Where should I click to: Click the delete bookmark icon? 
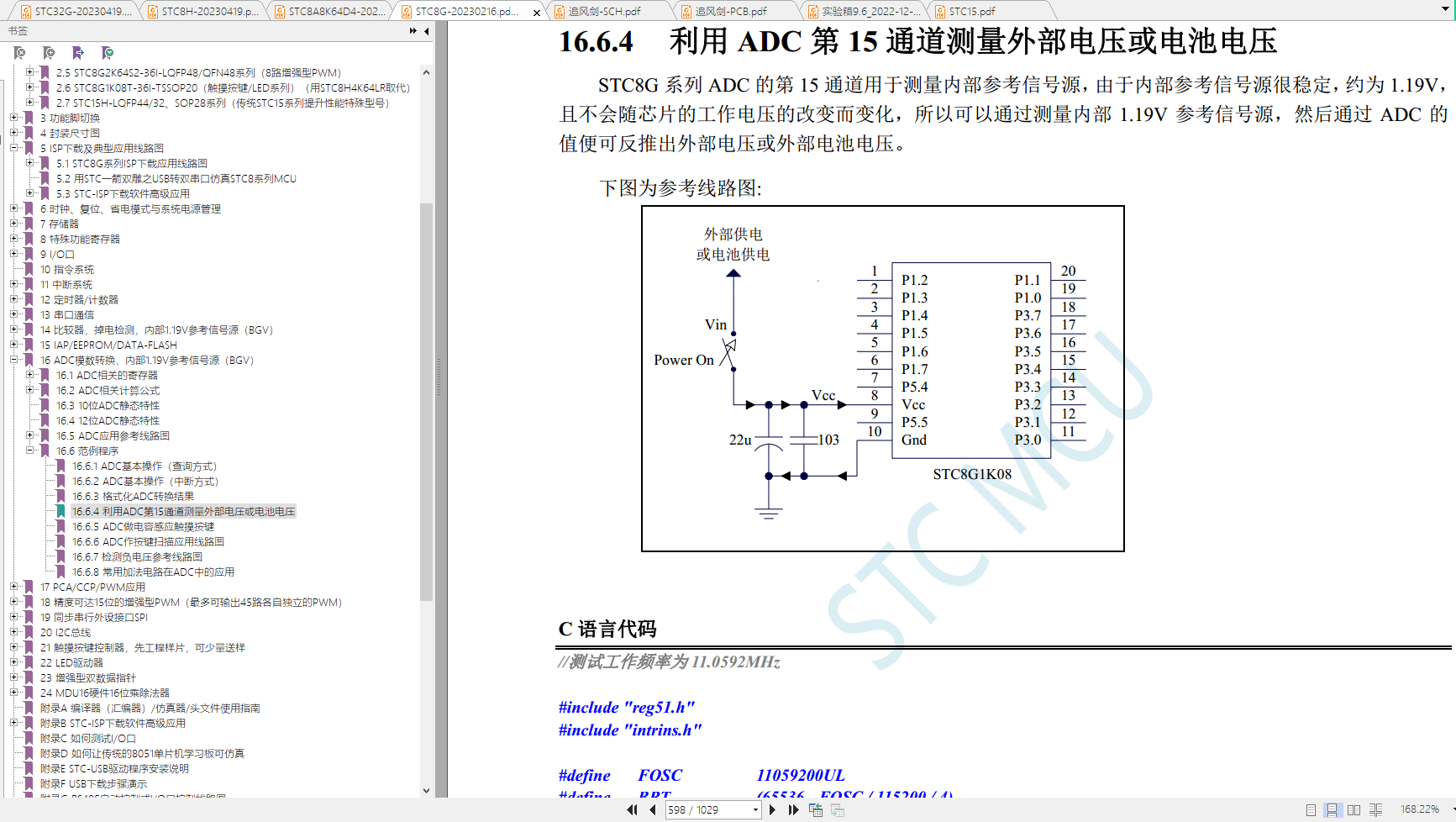(19, 53)
